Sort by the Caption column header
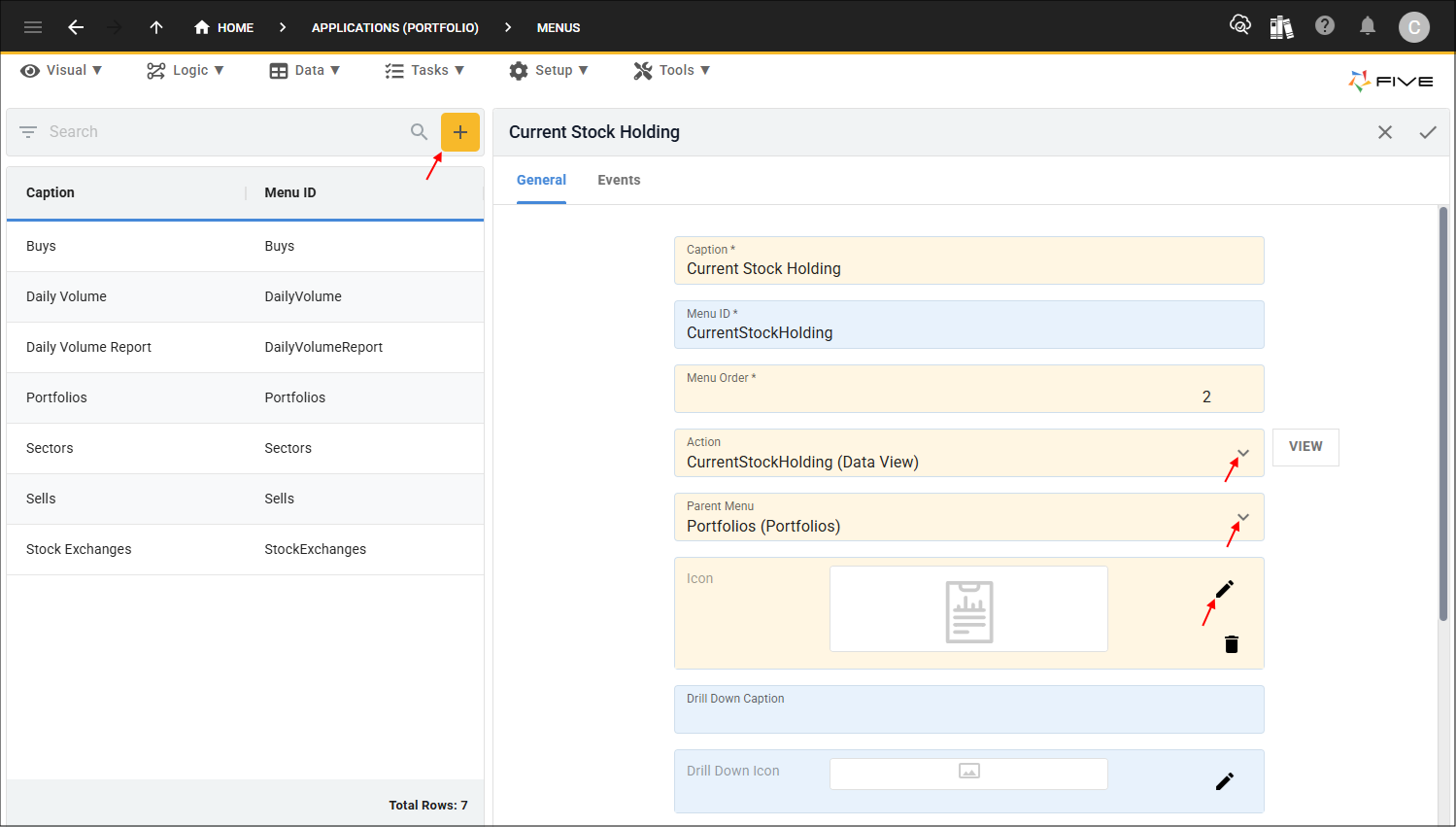The height and width of the screenshot is (827, 1456). (x=51, y=192)
